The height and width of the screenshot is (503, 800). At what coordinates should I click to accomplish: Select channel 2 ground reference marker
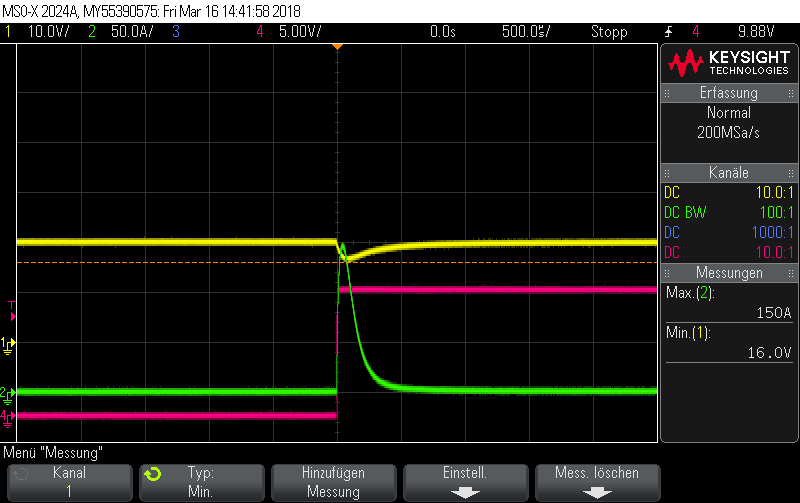tap(8, 395)
